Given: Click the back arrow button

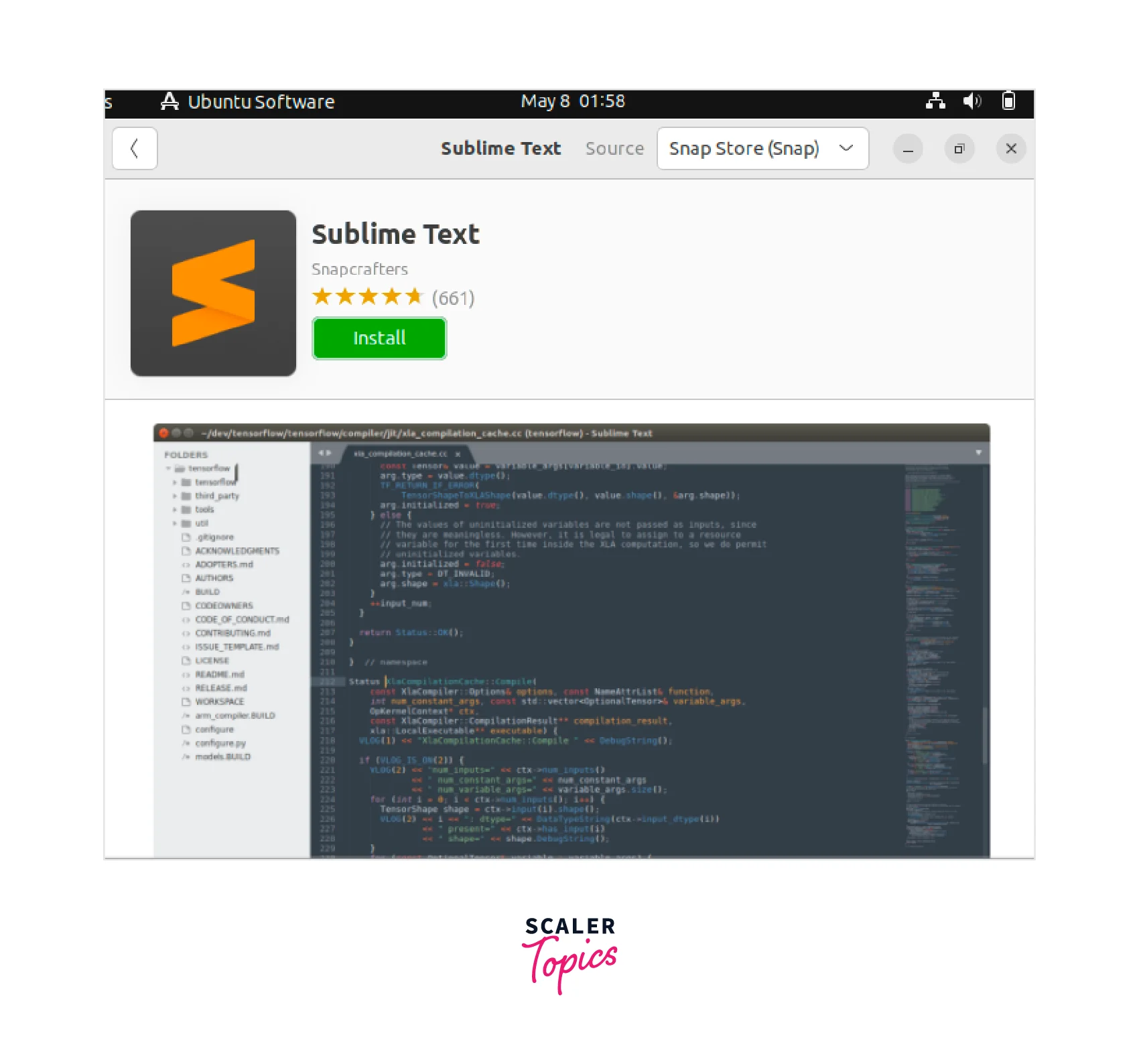Looking at the screenshot, I should (135, 149).
